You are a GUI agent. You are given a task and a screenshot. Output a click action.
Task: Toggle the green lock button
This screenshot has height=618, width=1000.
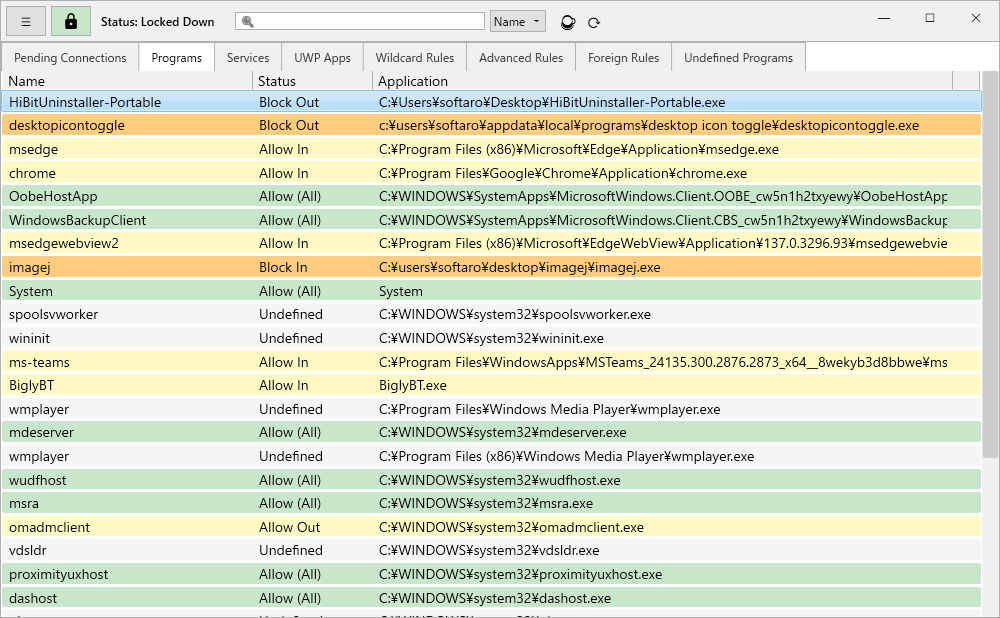(71, 22)
